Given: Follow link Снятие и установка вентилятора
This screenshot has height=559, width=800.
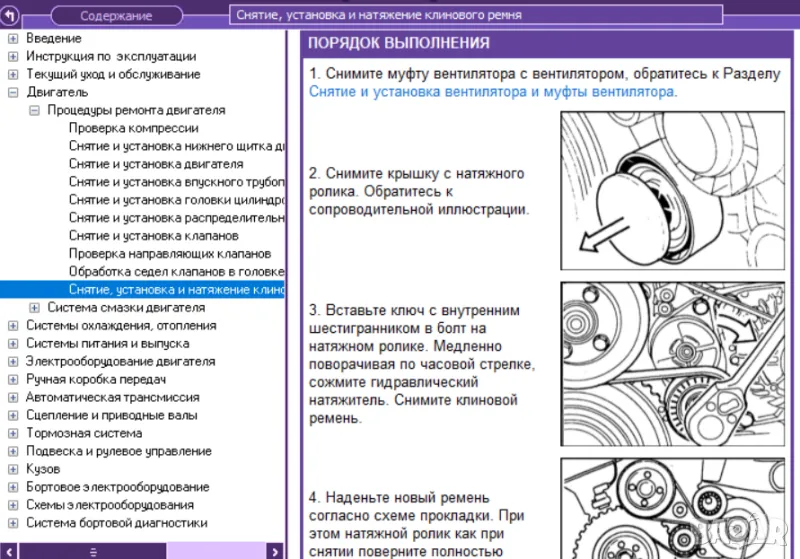Looking at the screenshot, I should pos(491,91).
